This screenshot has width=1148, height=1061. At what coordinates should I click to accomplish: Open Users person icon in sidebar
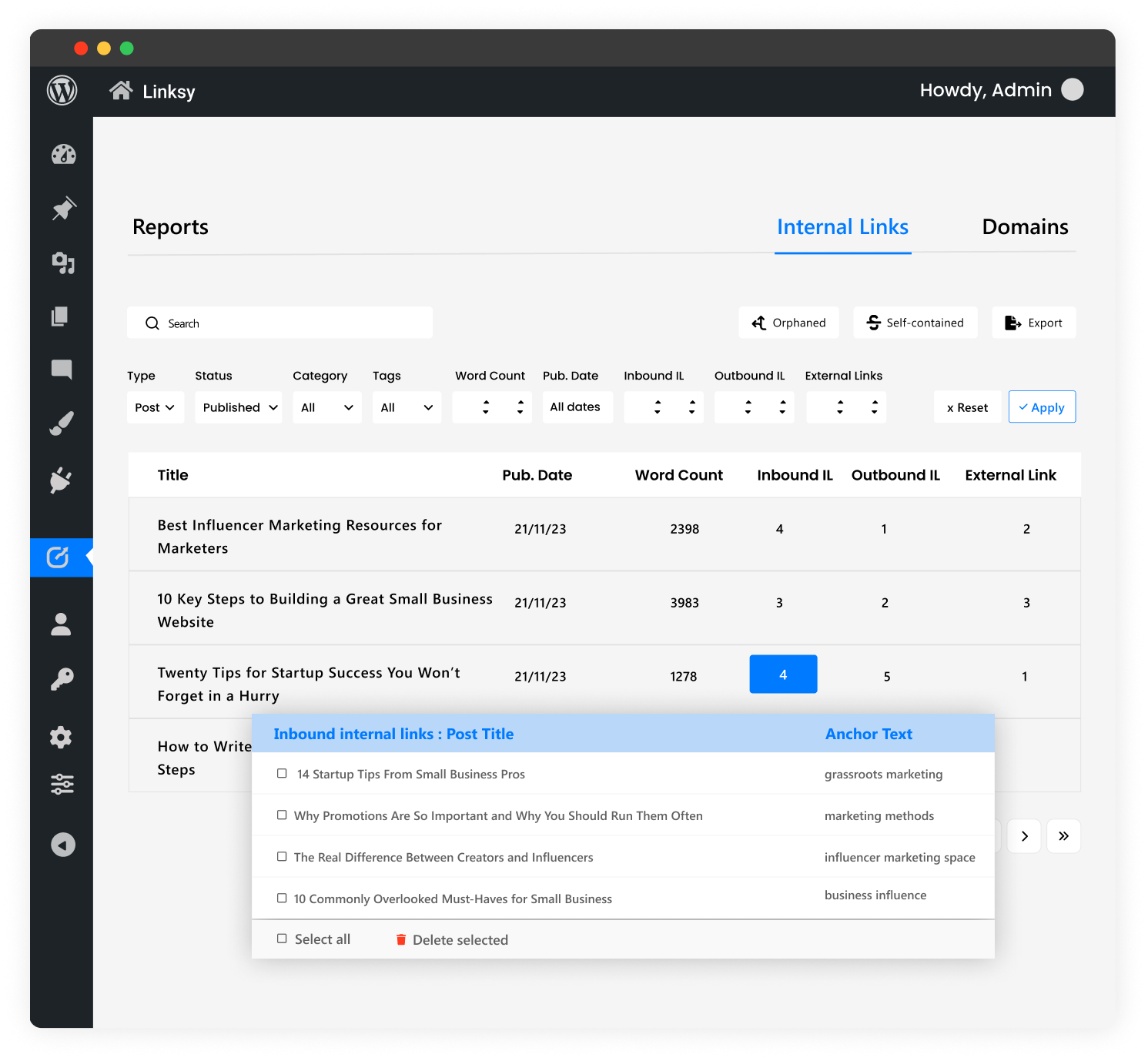(x=61, y=624)
